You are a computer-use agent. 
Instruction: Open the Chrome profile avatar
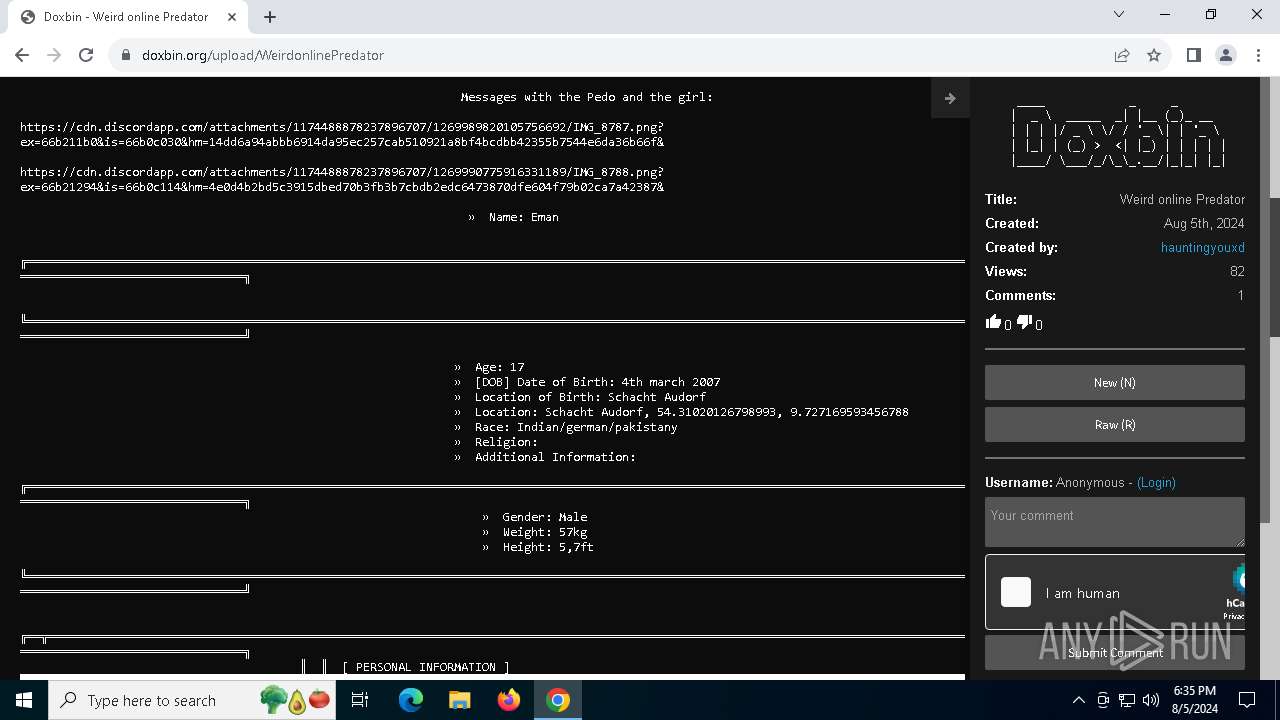click(x=1226, y=55)
